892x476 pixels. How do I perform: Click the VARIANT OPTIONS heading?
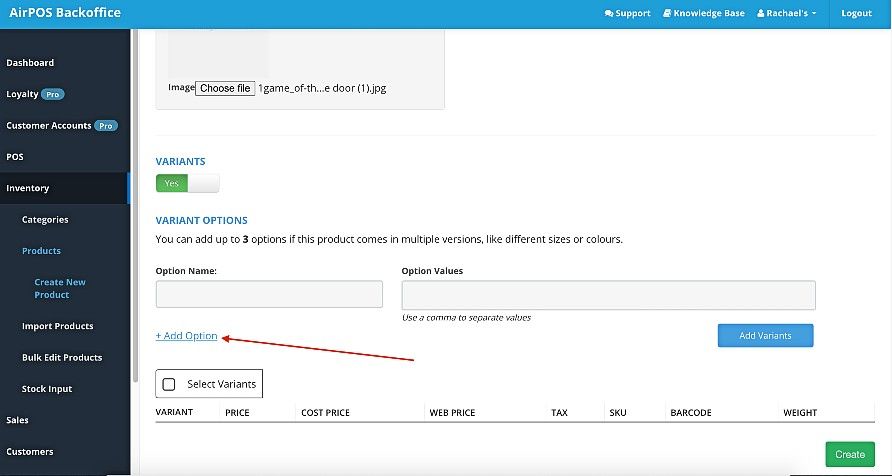201,220
